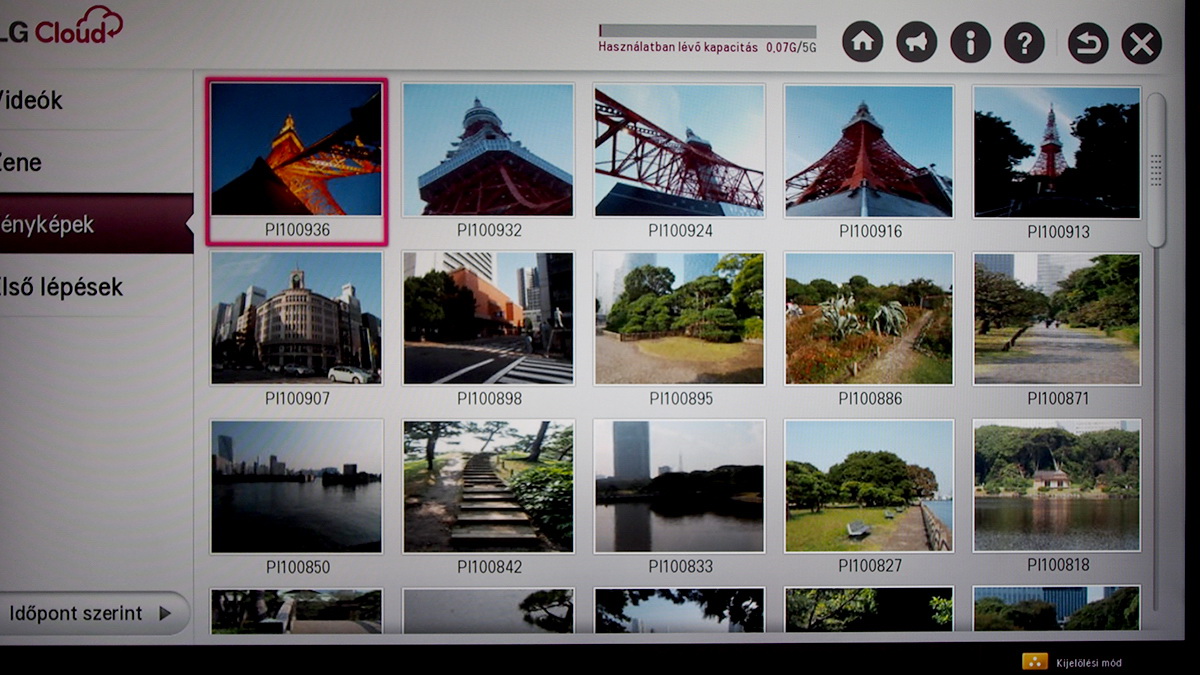Viewport: 1200px width, 675px height.
Task: Click the used capacity storage bar
Action: [x=707, y=31]
